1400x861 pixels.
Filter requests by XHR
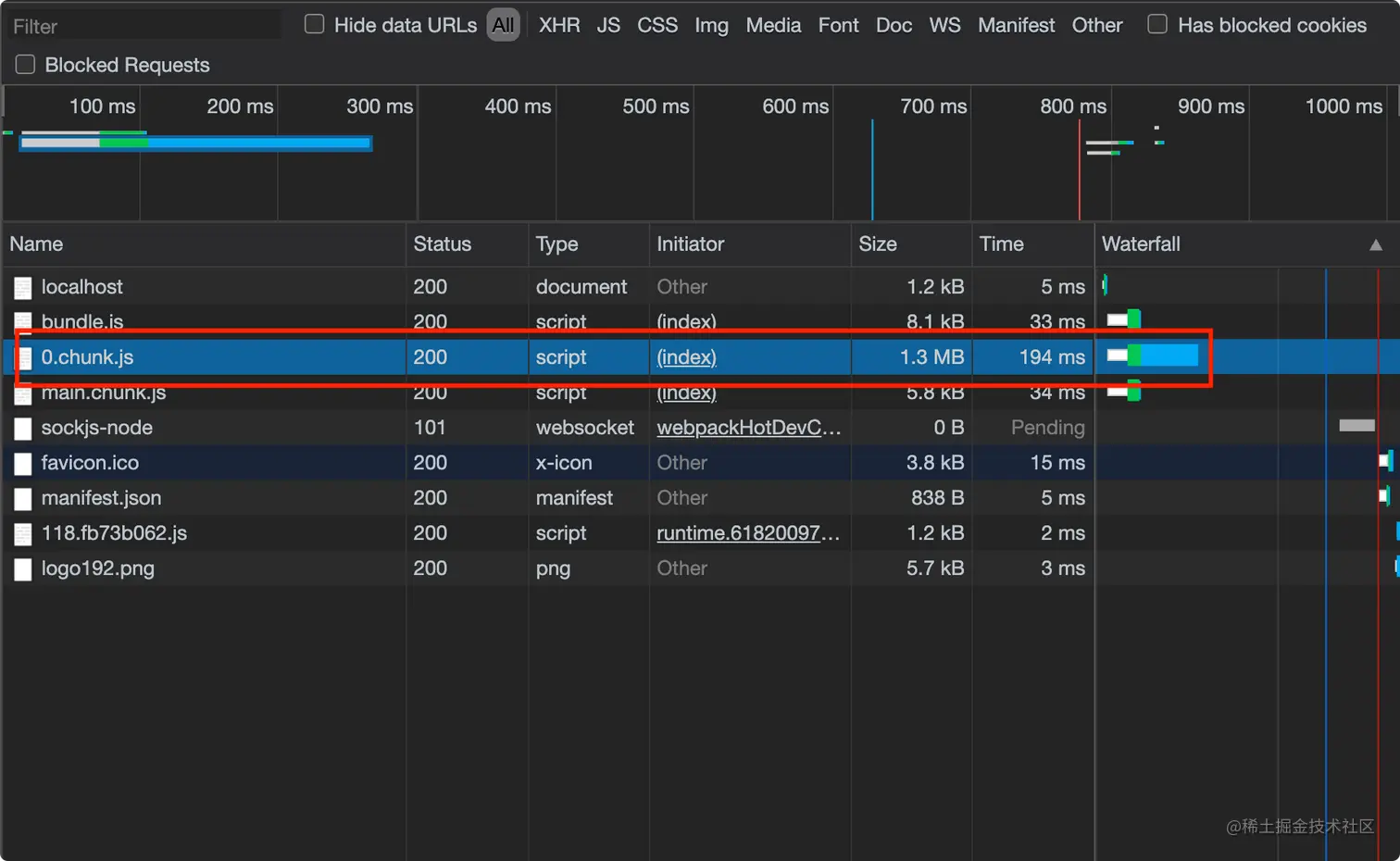pyautogui.click(x=559, y=25)
